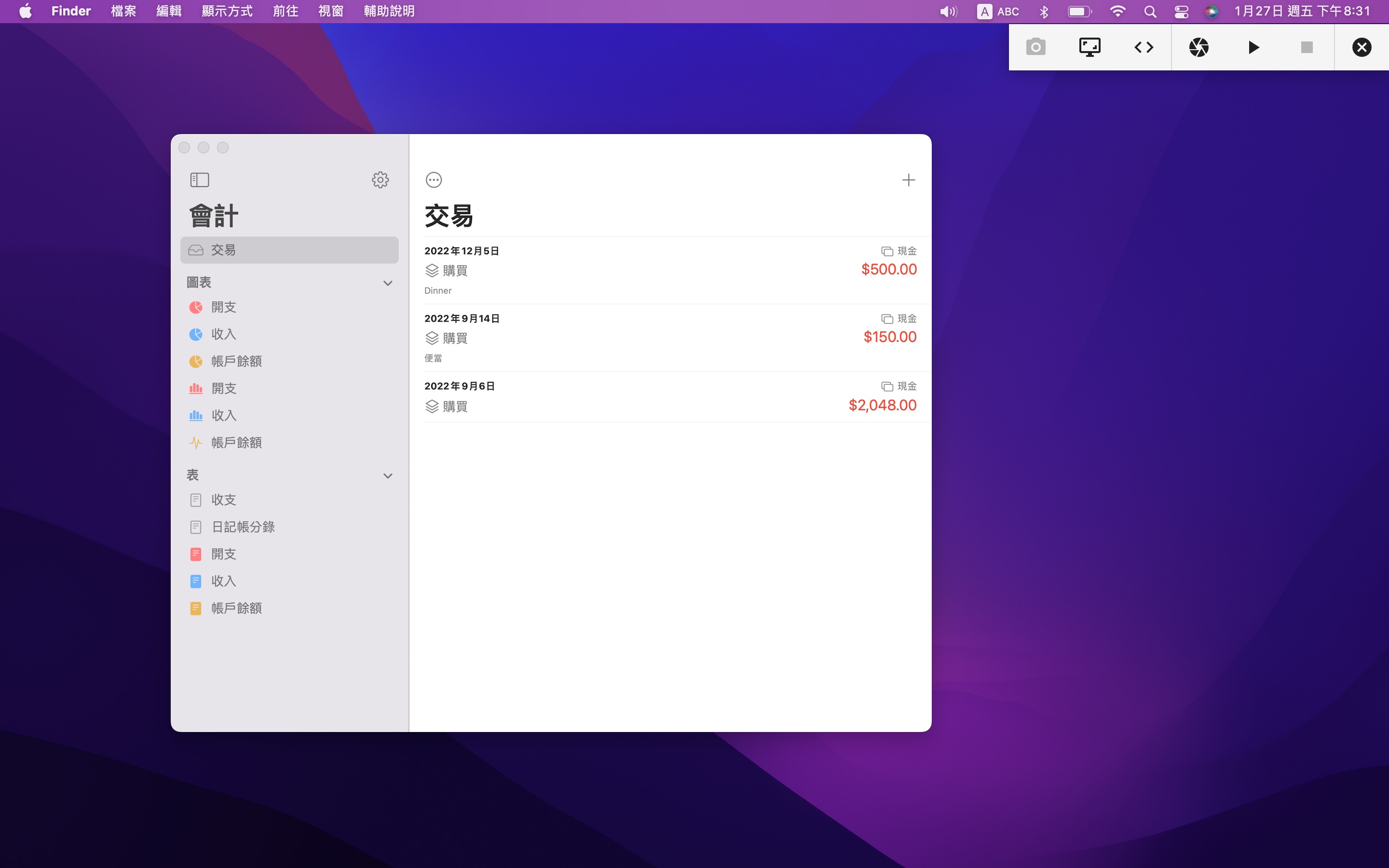Collapse the 表 section chevron
1389x868 pixels.
(387, 475)
